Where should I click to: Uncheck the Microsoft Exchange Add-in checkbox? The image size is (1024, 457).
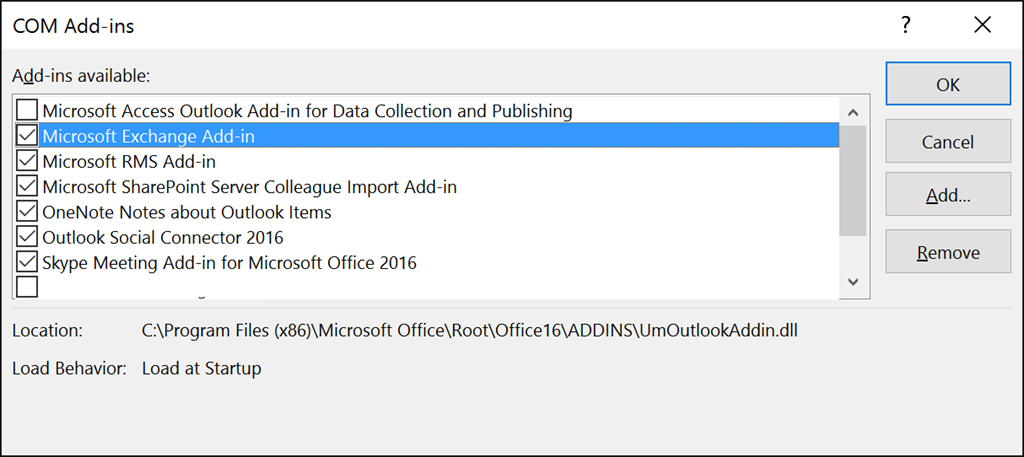tap(27, 135)
